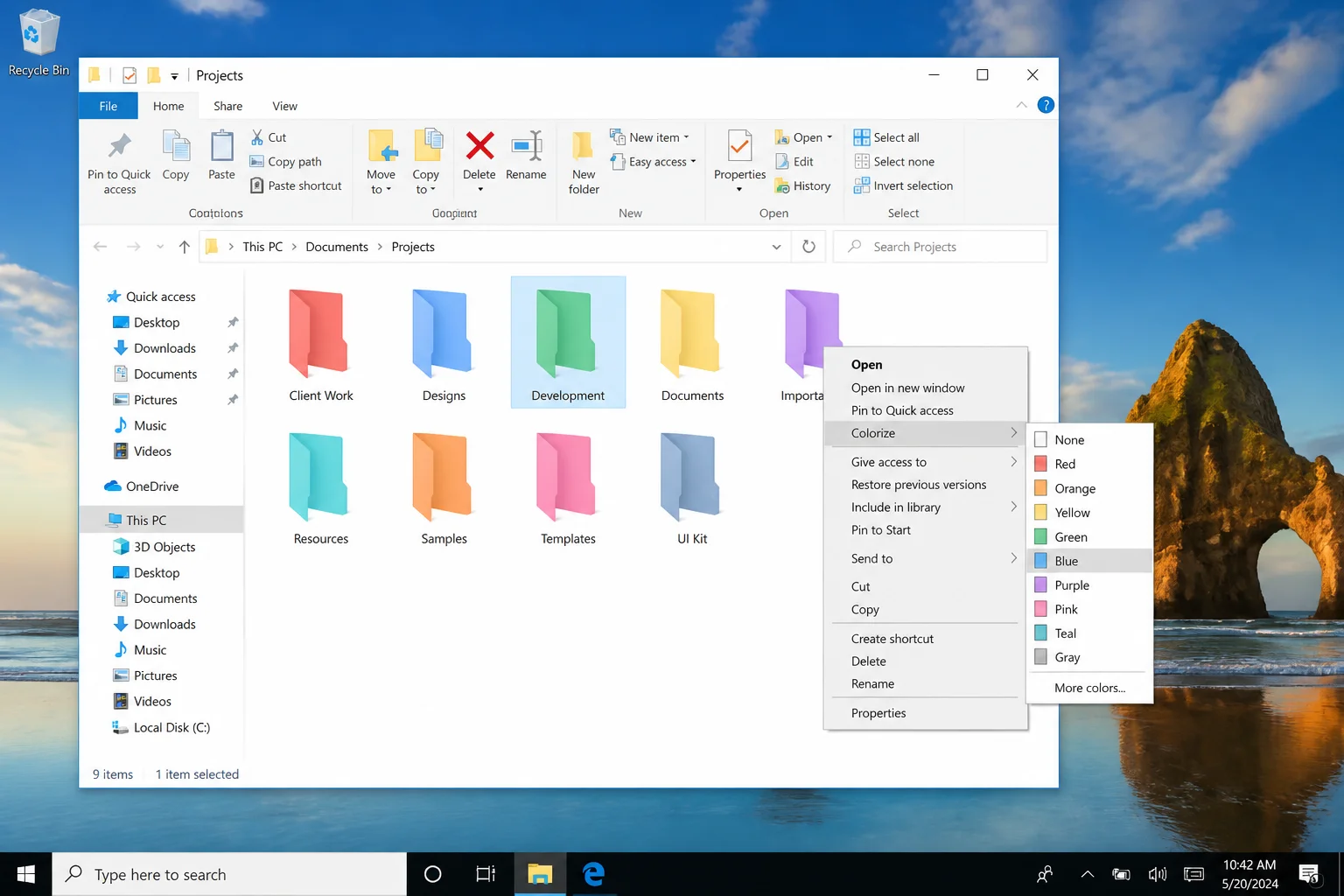Click More colors... option

click(x=1089, y=688)
